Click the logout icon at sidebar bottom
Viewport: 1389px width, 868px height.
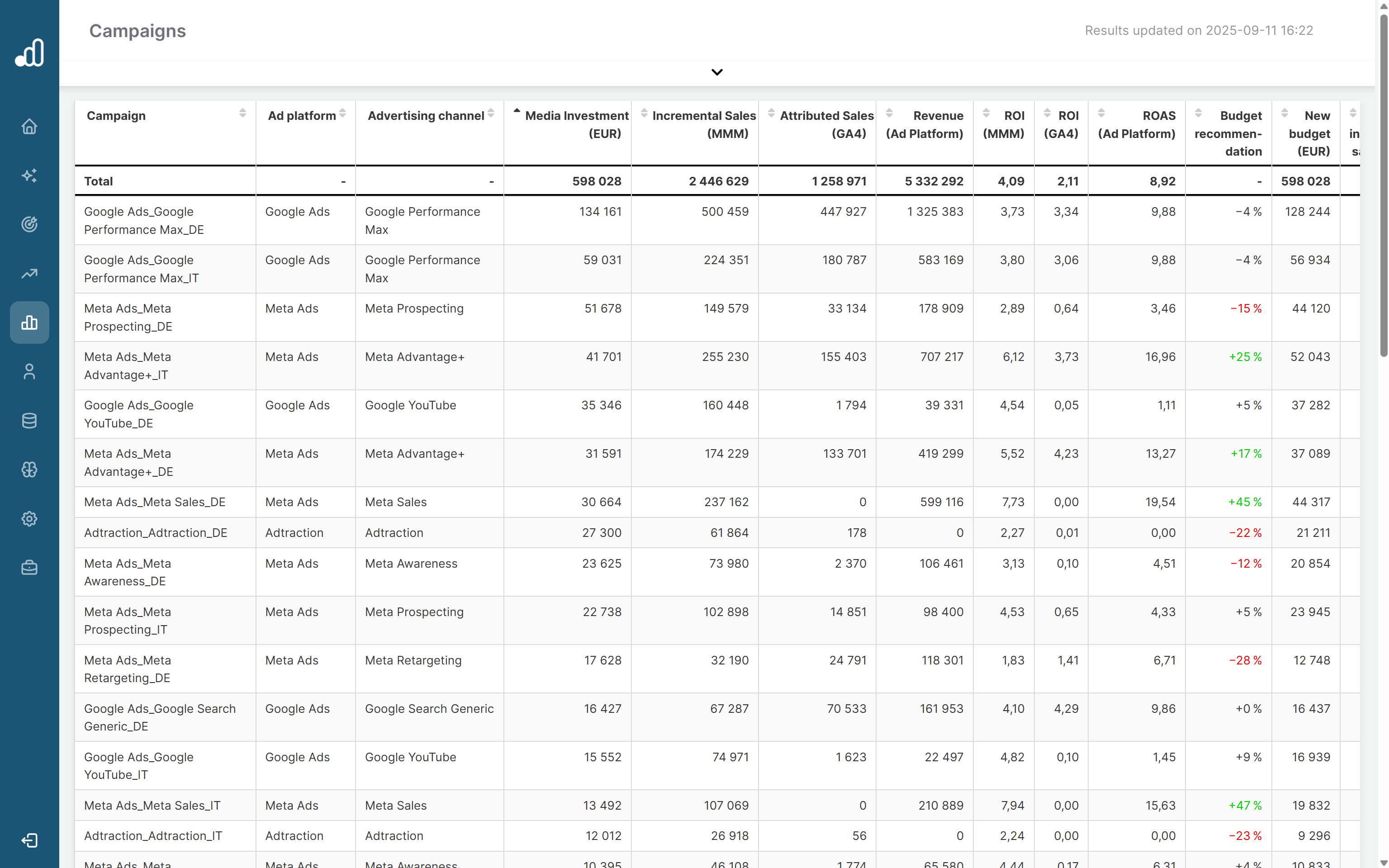tap(29, 840)
